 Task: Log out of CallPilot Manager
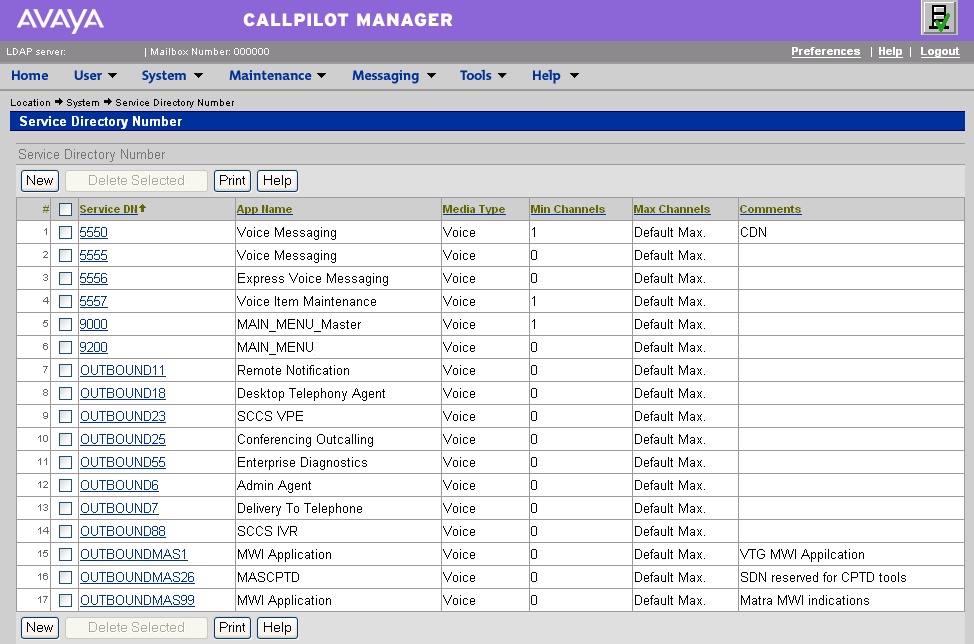(940, 52)
